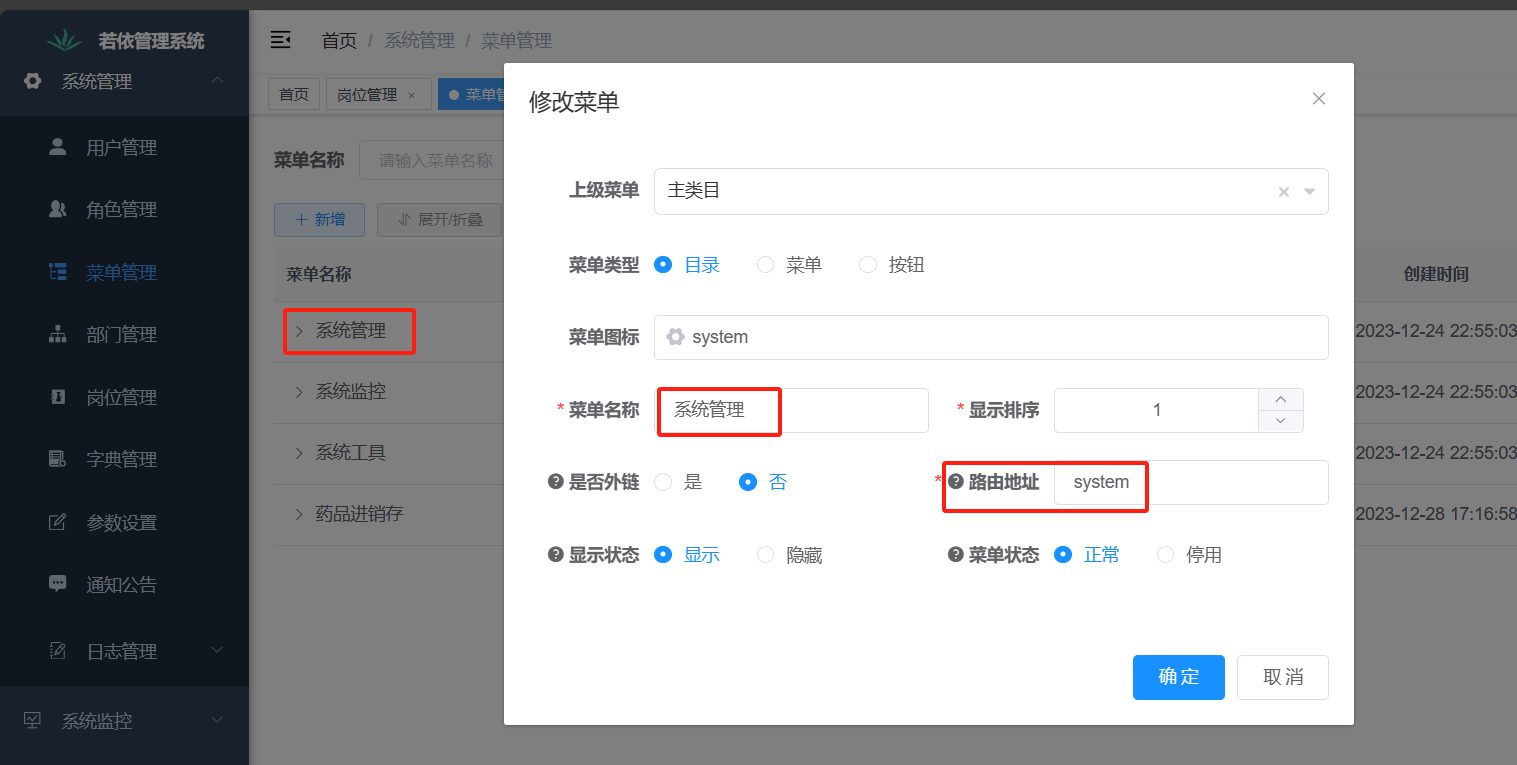Open the 上级菜单 dropdown arrow
This screenshot has width=1517, height=765.
click(1309, 192)
